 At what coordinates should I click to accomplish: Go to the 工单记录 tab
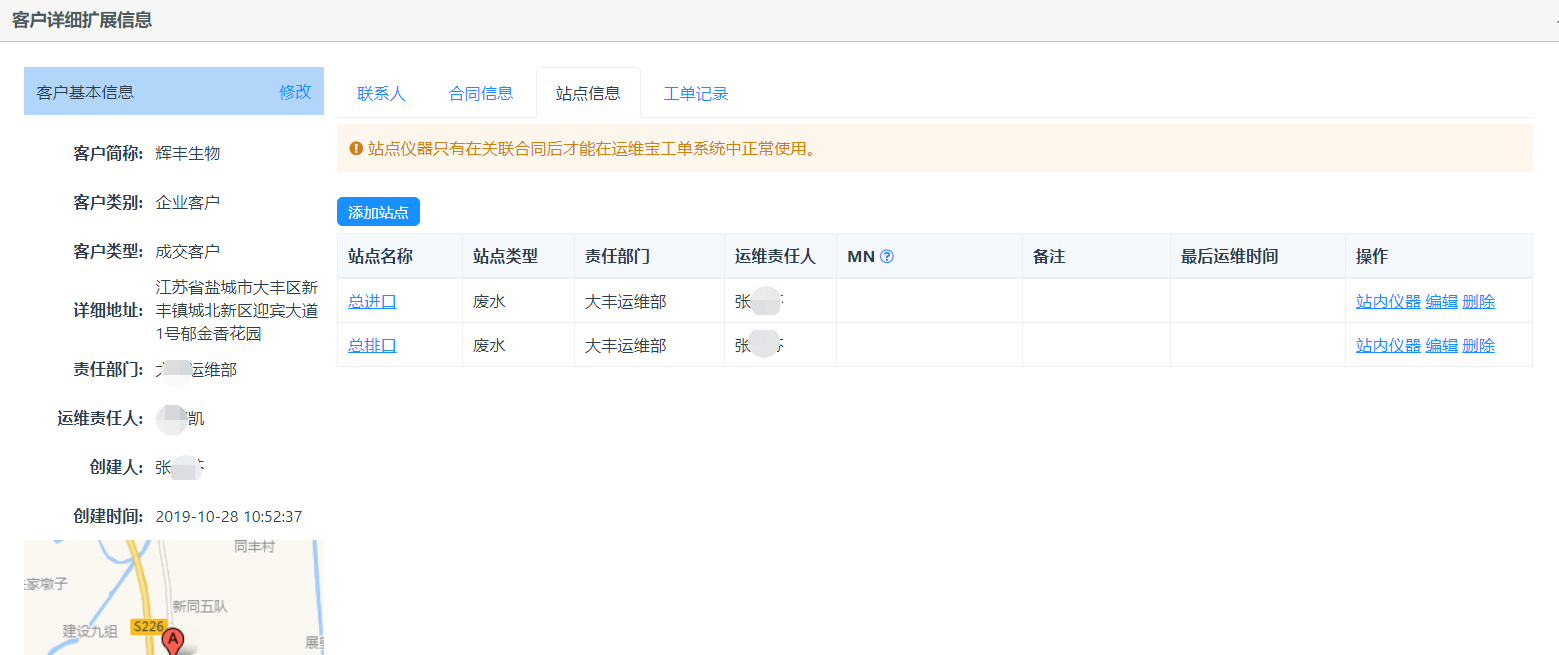pos(696,94)
